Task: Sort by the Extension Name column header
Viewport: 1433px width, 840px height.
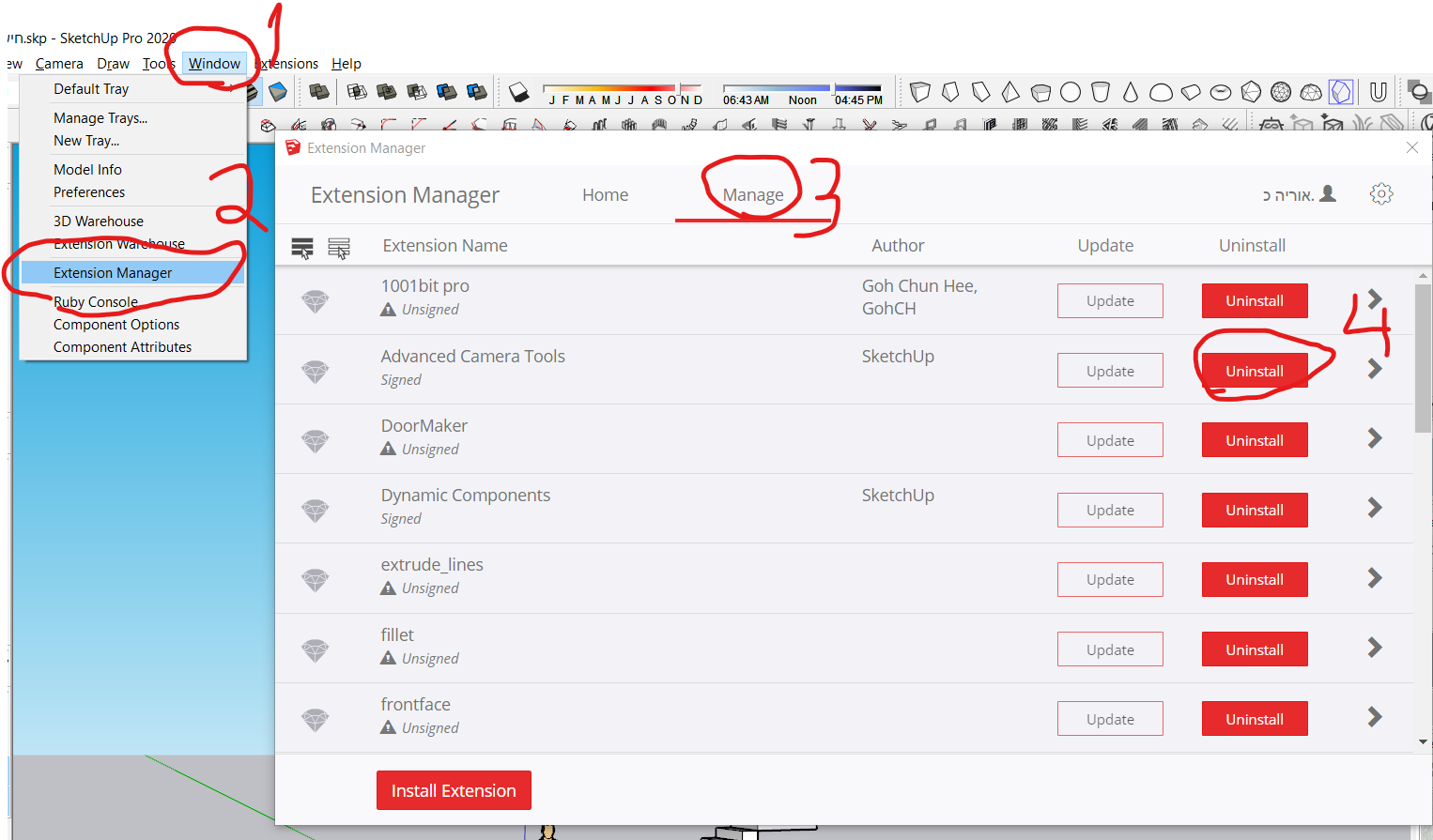Action: click(445, 246)
